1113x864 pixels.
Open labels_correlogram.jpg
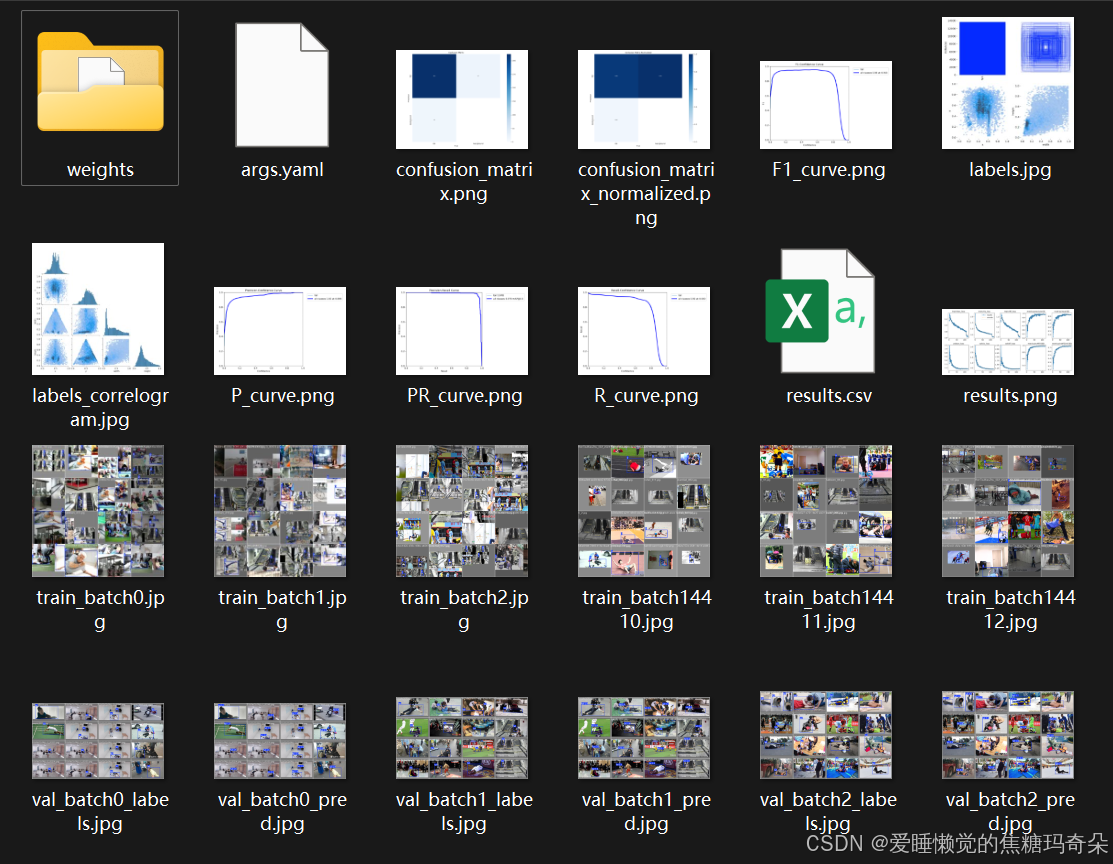click(97, 308)
